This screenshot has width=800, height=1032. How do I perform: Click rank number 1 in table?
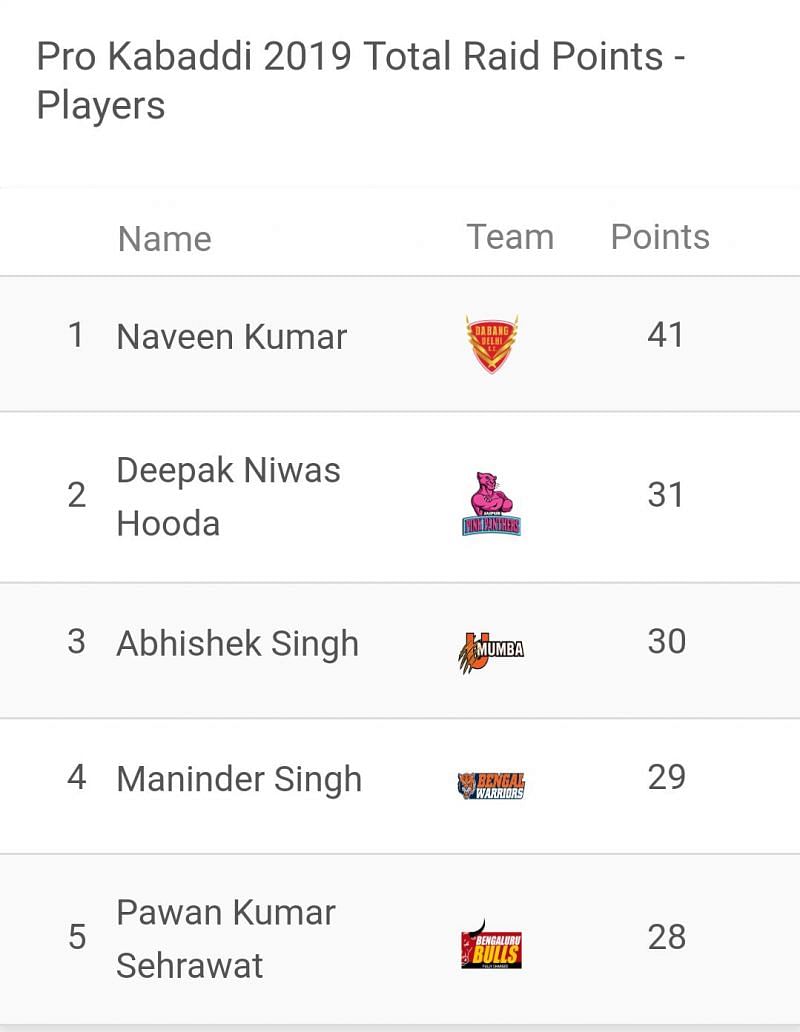pyautogui.click(x=76, y=335)
